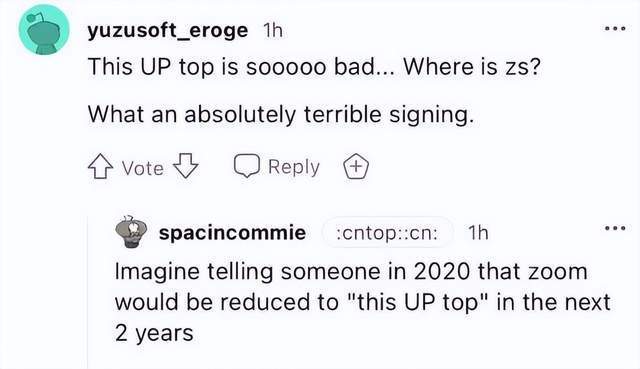Click the final reply line reading '2 years'
Viewport: 640px width, 369px height.
coord(154,333)
